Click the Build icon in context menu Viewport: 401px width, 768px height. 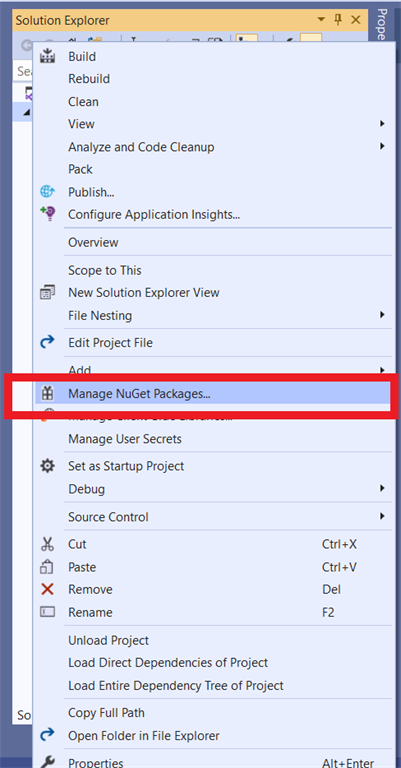[x=47, y=56]
